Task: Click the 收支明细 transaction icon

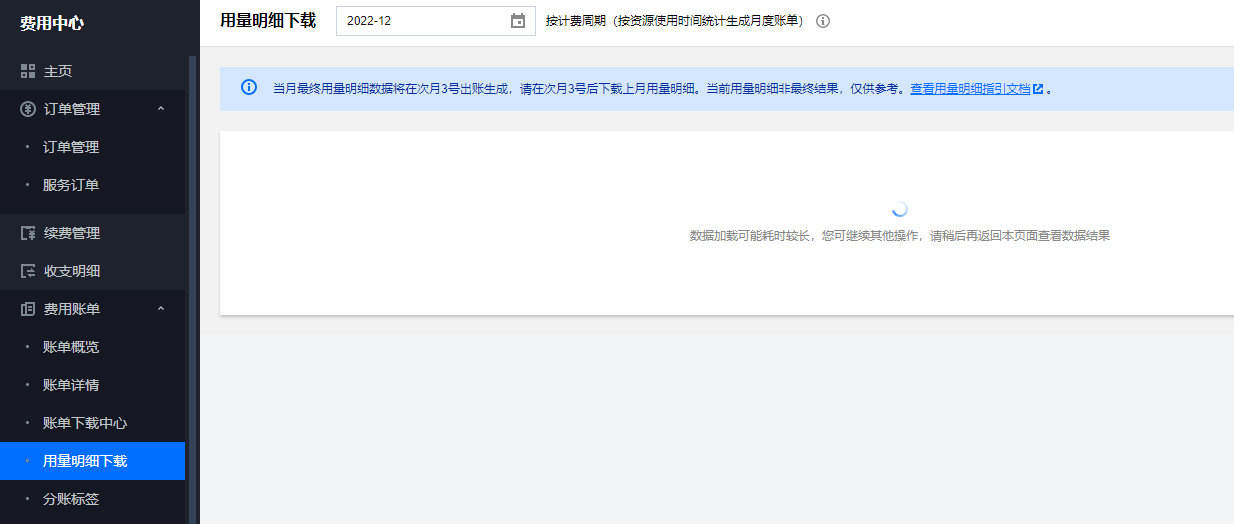Action: tap(28, 271)
